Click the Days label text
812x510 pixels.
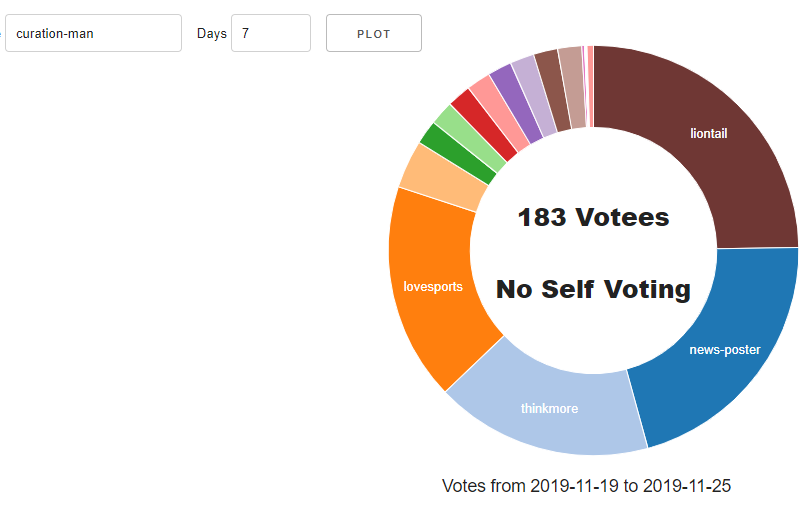(212, 34)
